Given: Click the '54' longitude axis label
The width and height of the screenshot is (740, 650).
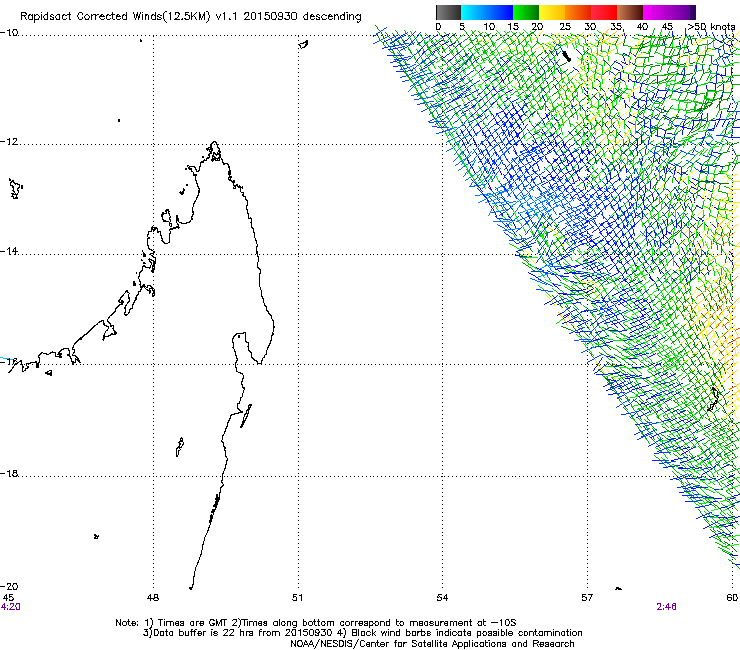Looking at the screenshot, I should pos(442,598).
